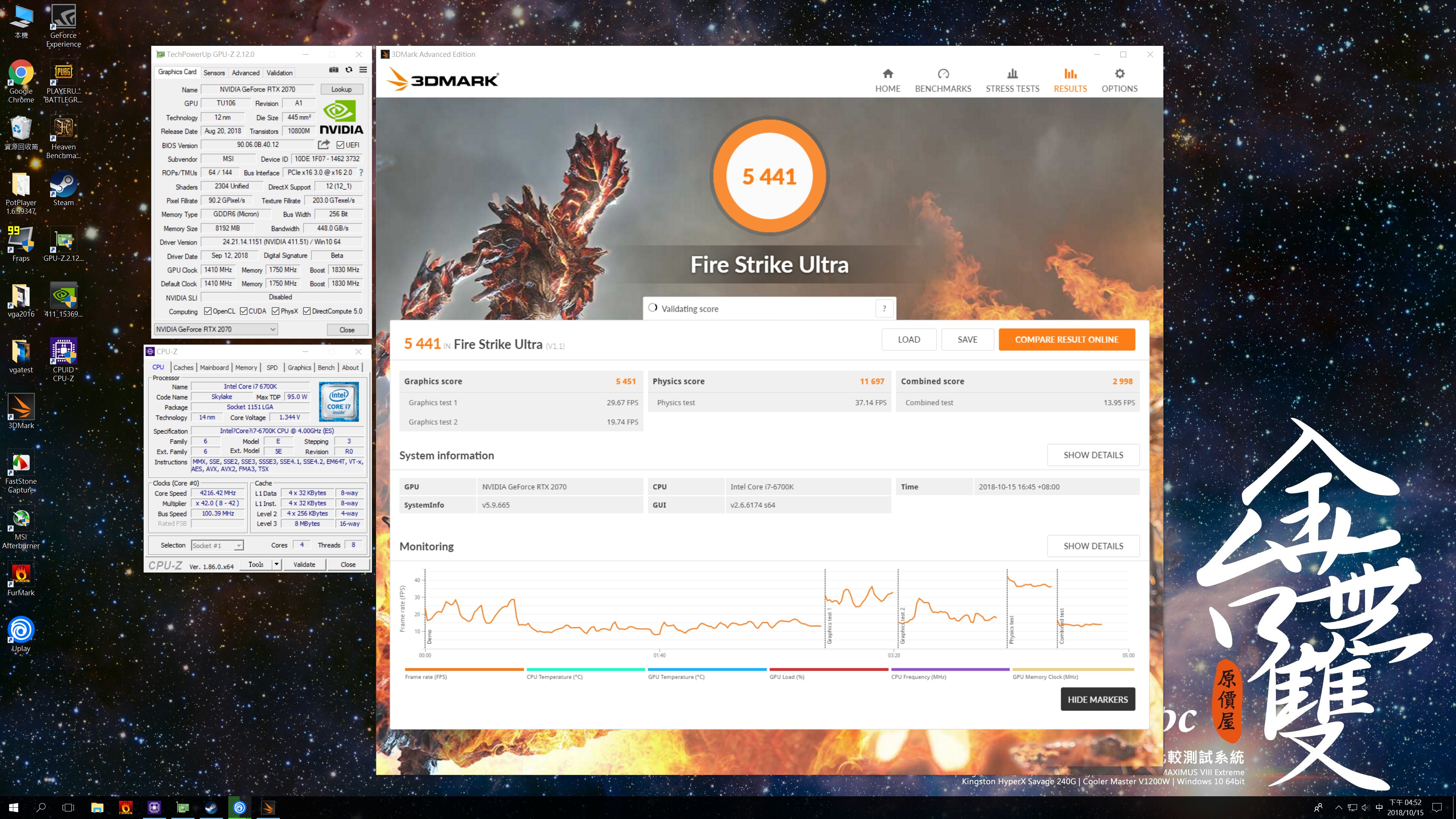
Task: Toggle the UEFI checkbox in GPU-Z
Action: [x=340, y=145]
